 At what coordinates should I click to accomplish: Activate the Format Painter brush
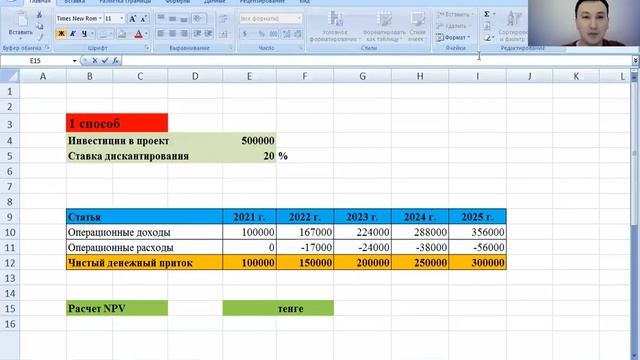coord(40,37)
